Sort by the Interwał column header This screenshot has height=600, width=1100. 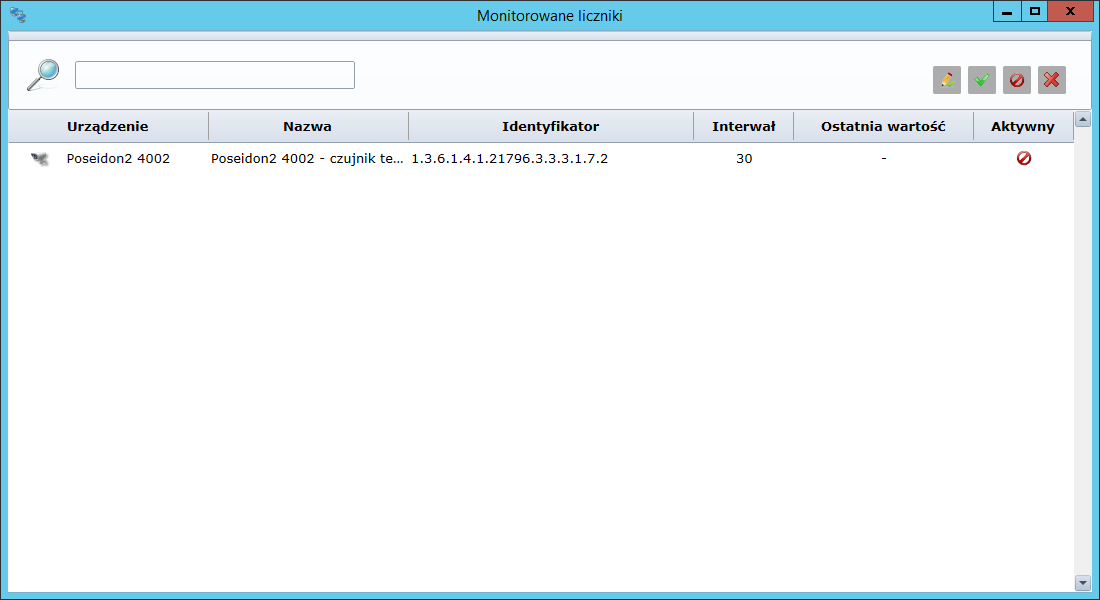click(x=743, y=127)
